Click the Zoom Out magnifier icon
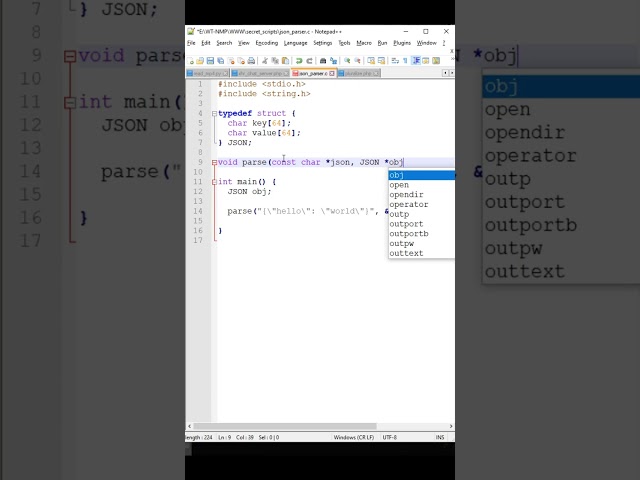 click(357, 60)
